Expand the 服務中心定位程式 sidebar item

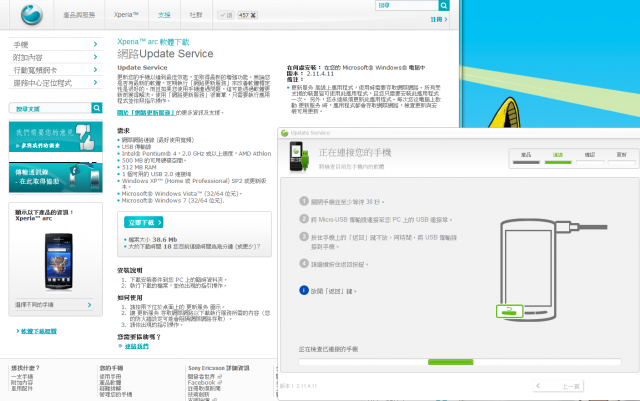(56, 82)
